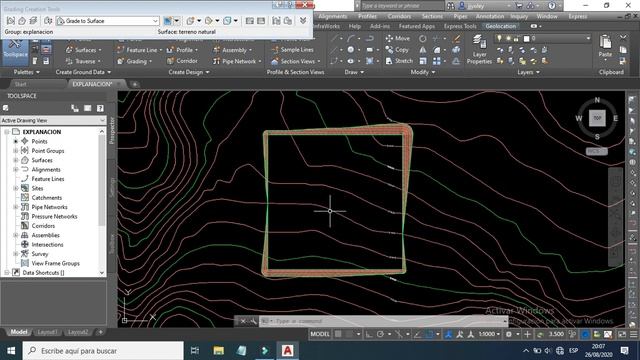
Task: Expand the Palettes panel title
Action: click(x=27, y=72)
